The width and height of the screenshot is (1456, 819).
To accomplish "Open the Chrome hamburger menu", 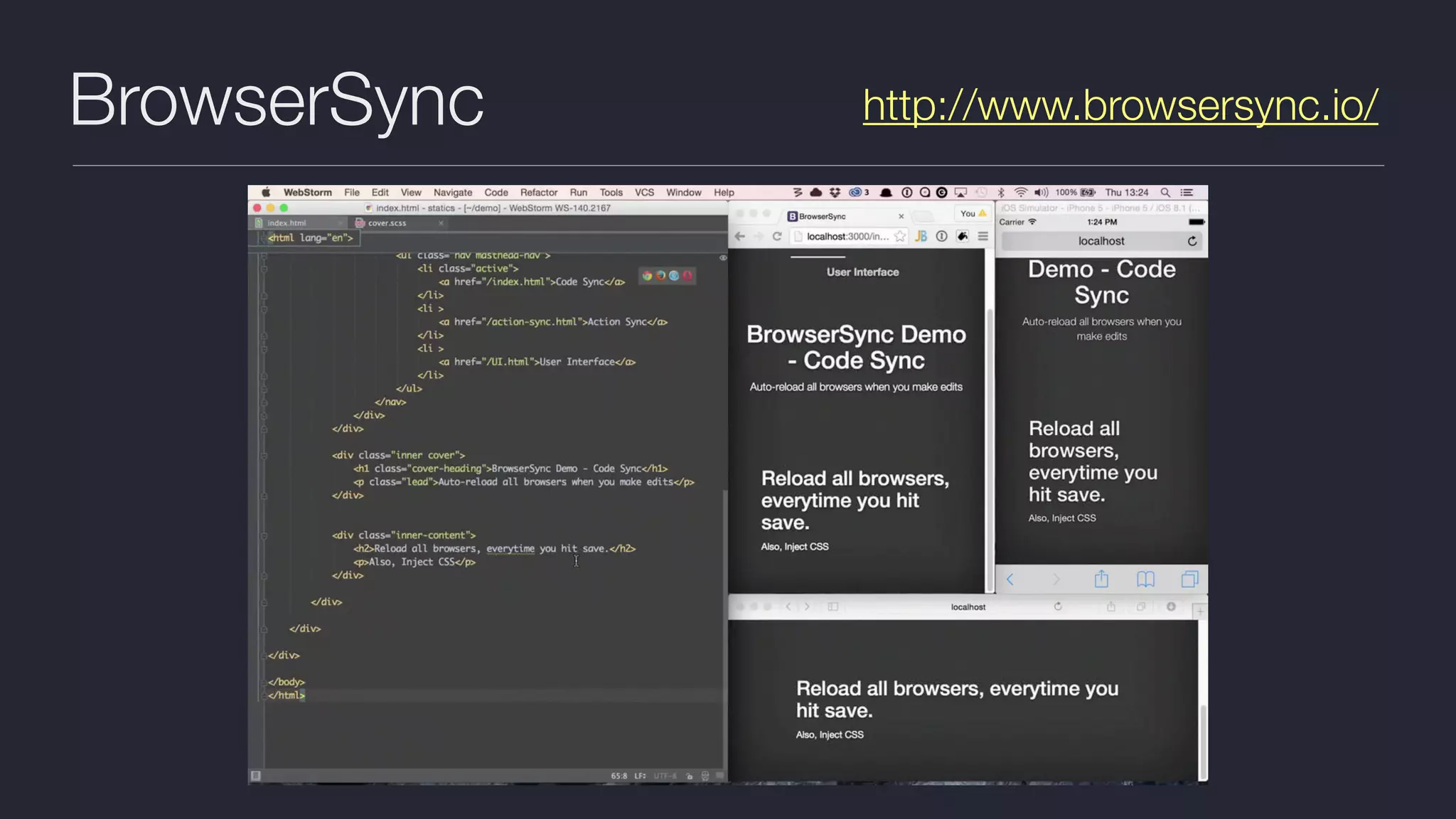I will [x=983, y=237].
